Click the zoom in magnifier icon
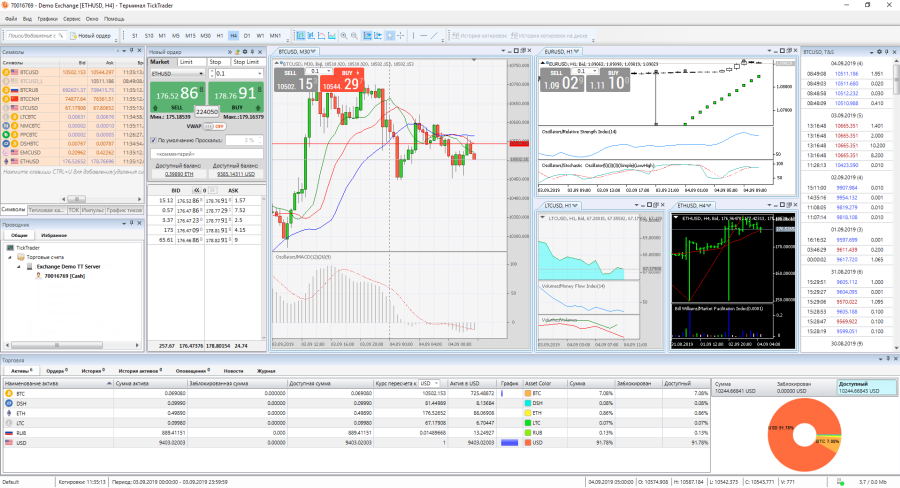The image size is (900, 488). pos(344,36)
